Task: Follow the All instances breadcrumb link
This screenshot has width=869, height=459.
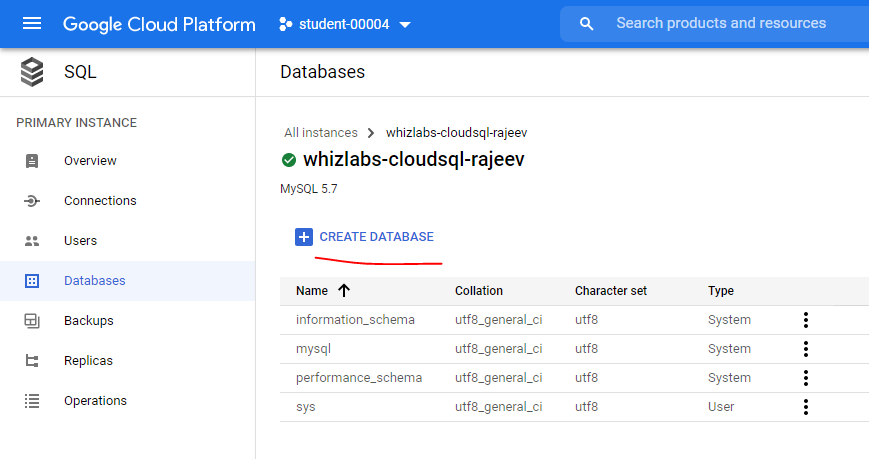Action: pos(321,133)
